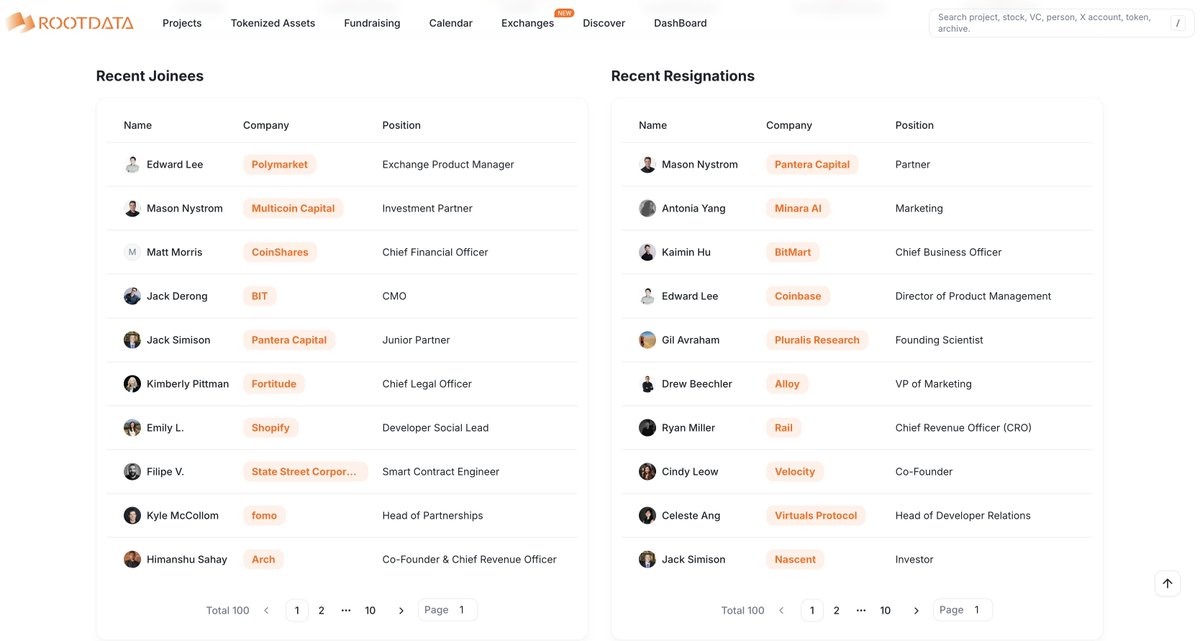This screenshot has width=1200, height=641.
Task: Click Mason Nystrom's avatar in Recent Joinees
Action: 132,209
